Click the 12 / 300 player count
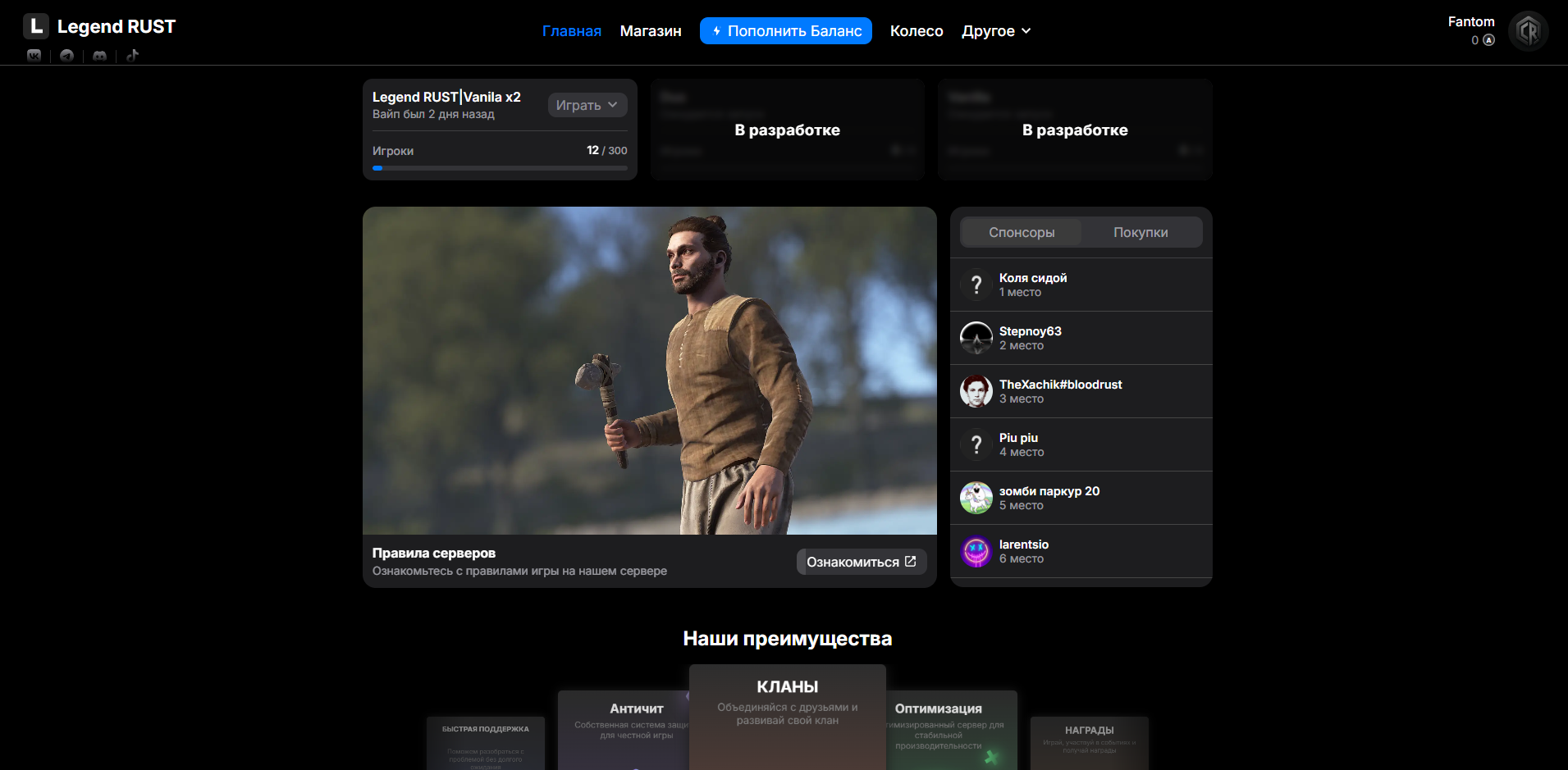 pos(607,150)
